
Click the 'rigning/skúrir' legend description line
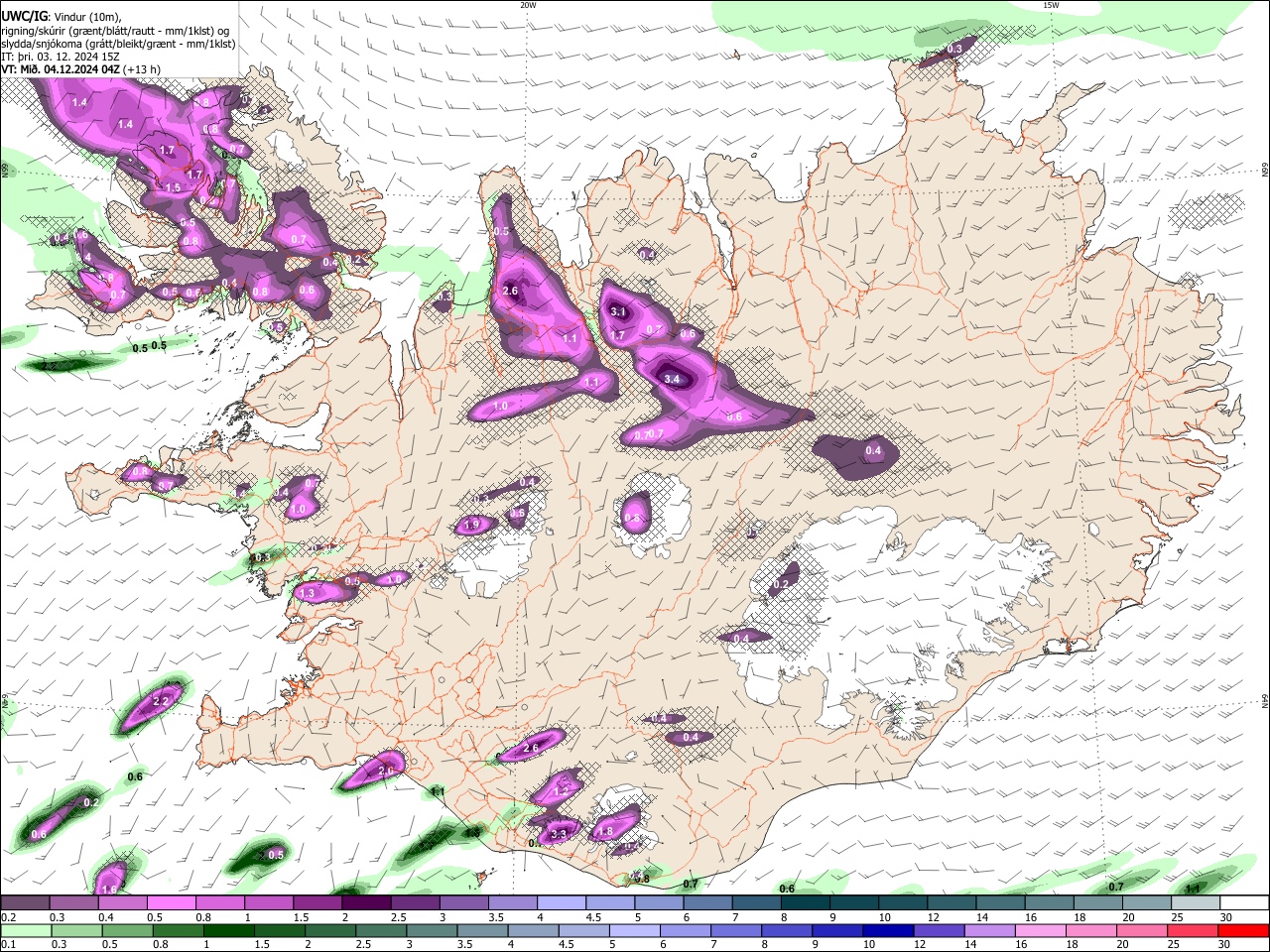coord(114,31)
